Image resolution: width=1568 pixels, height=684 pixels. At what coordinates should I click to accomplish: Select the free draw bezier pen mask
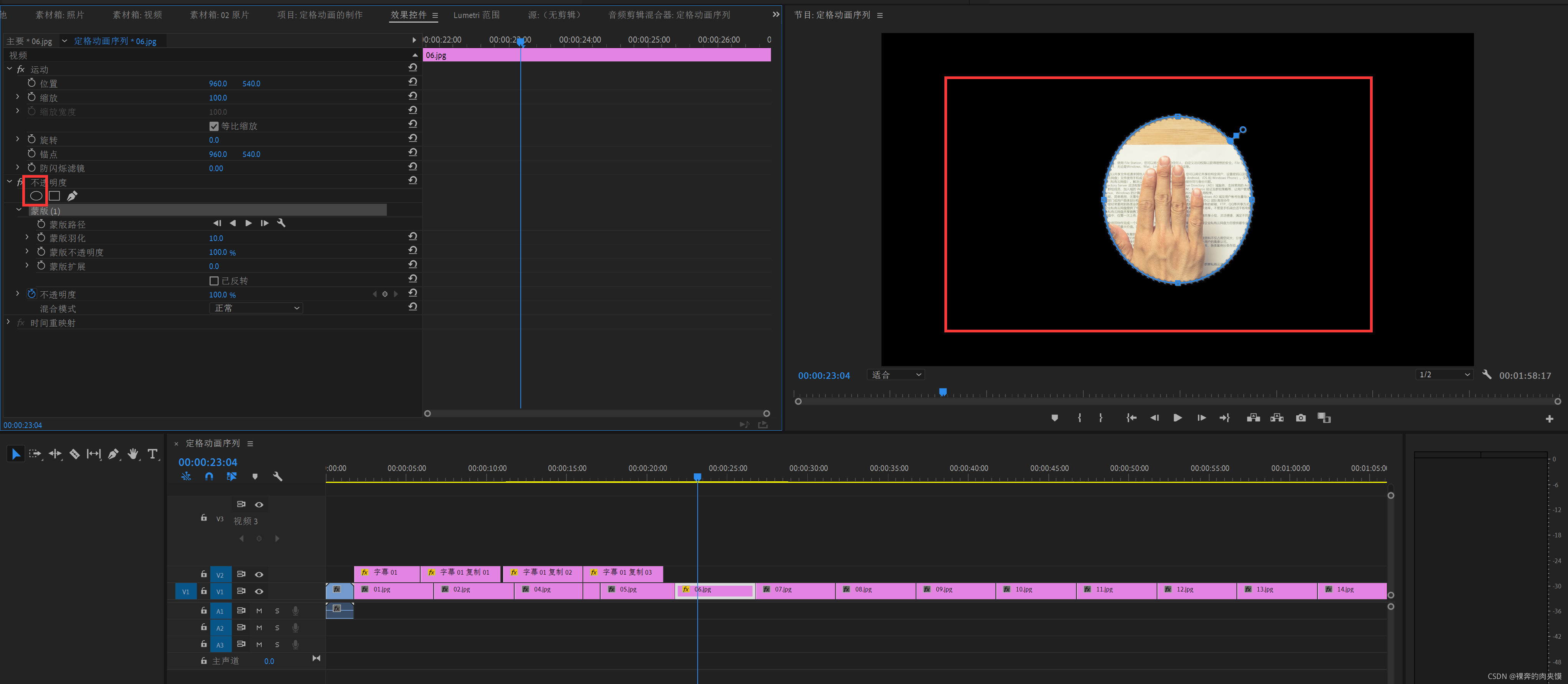click(72, 196)
